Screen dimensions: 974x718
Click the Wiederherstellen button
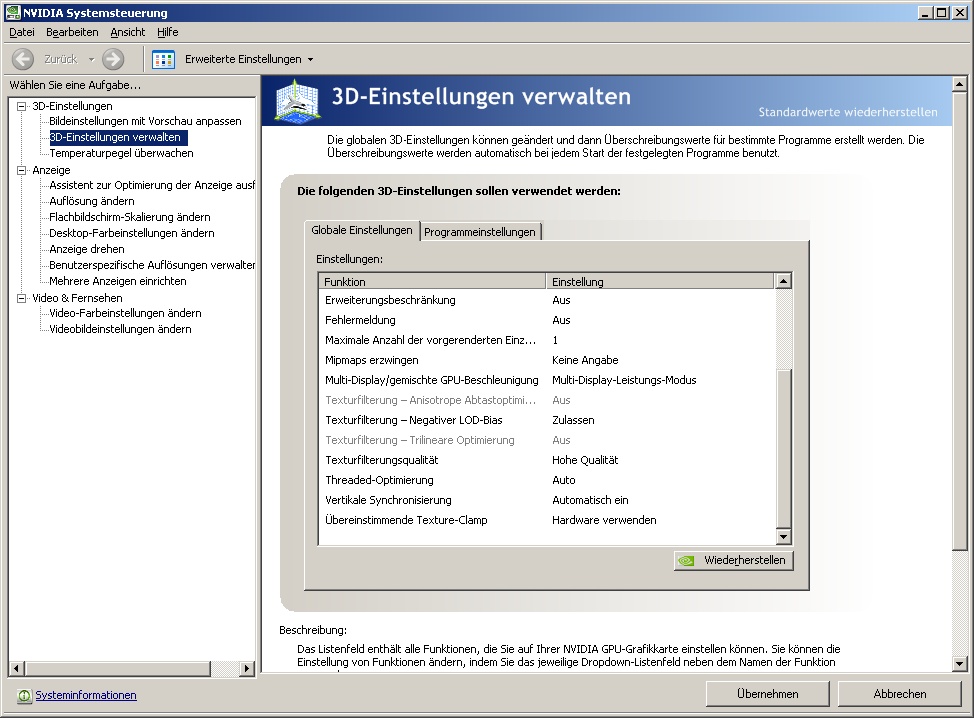point(734,560)
